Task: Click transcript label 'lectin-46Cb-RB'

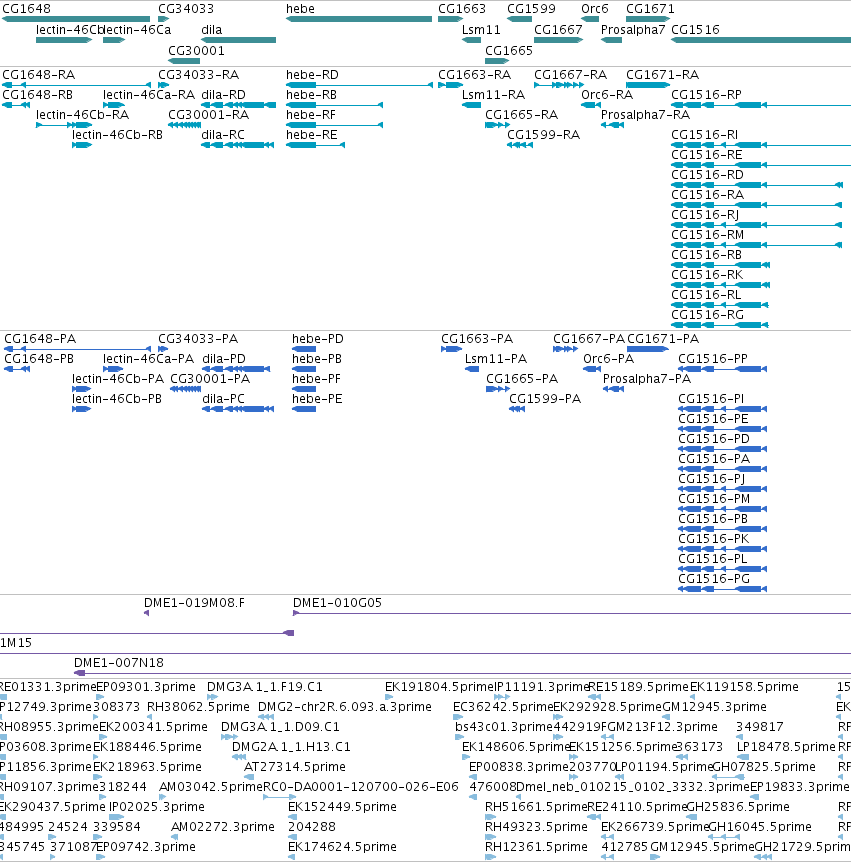Action: coord(117,135)
